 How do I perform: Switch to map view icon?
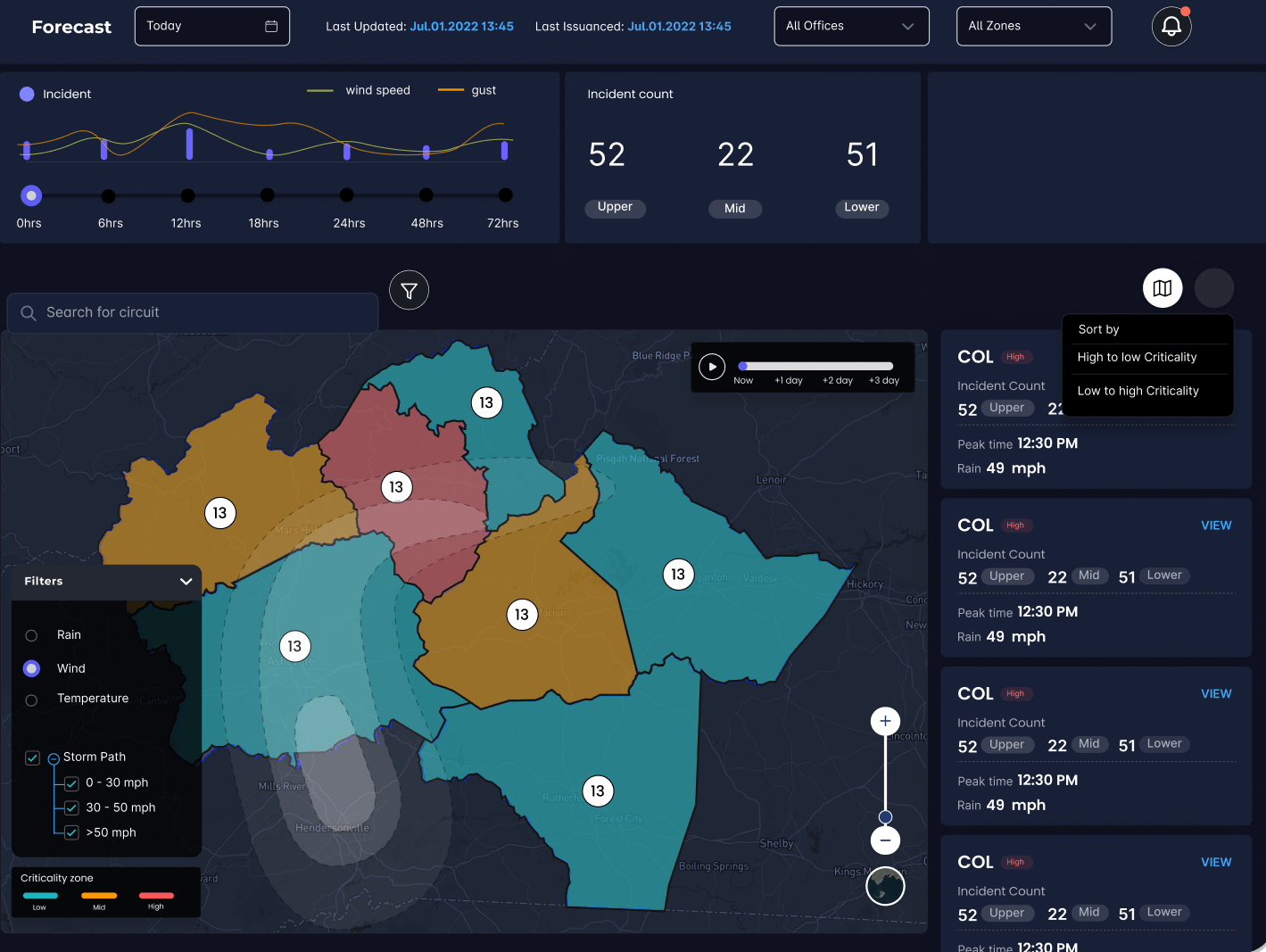(1163, 287)
